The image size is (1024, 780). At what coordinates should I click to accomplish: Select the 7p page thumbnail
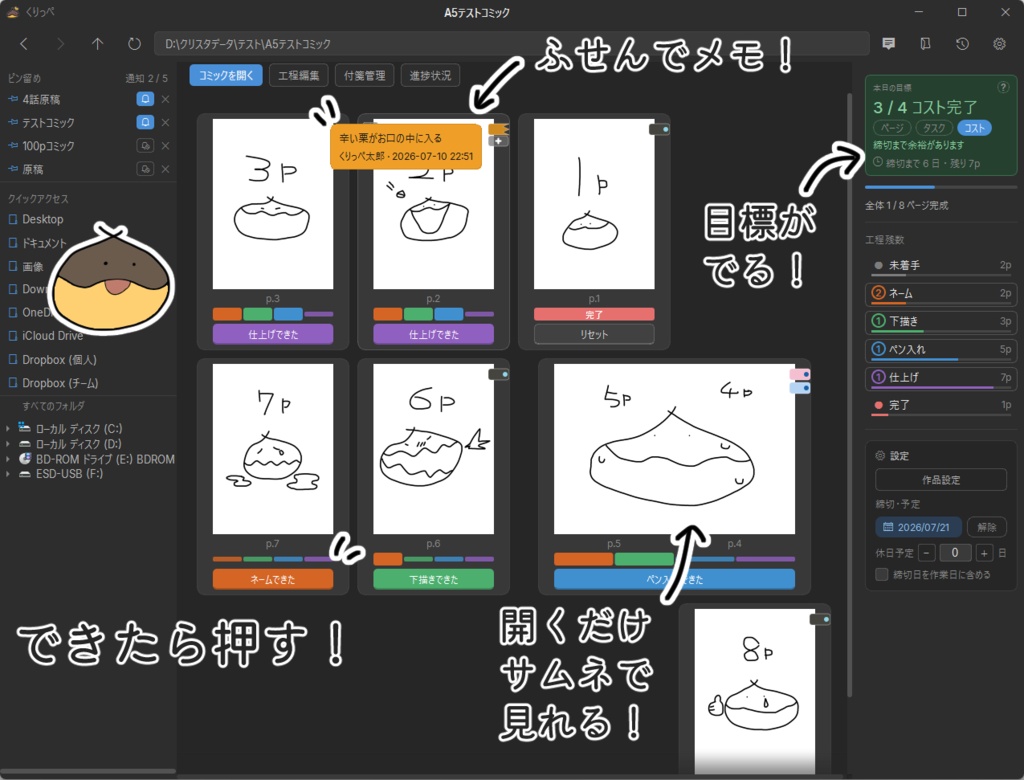coord(273,449)
